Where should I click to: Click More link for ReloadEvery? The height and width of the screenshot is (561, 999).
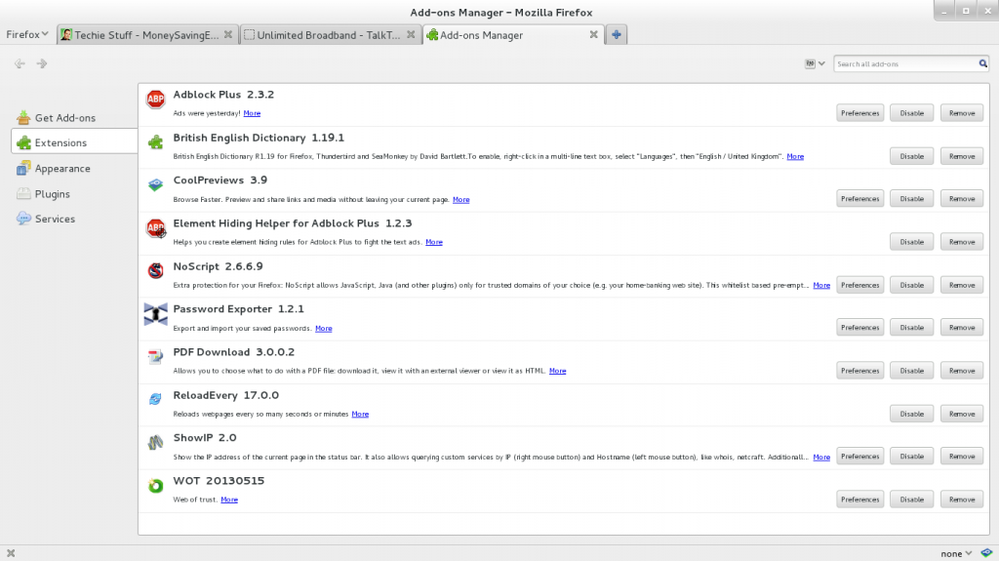[360, 414]
